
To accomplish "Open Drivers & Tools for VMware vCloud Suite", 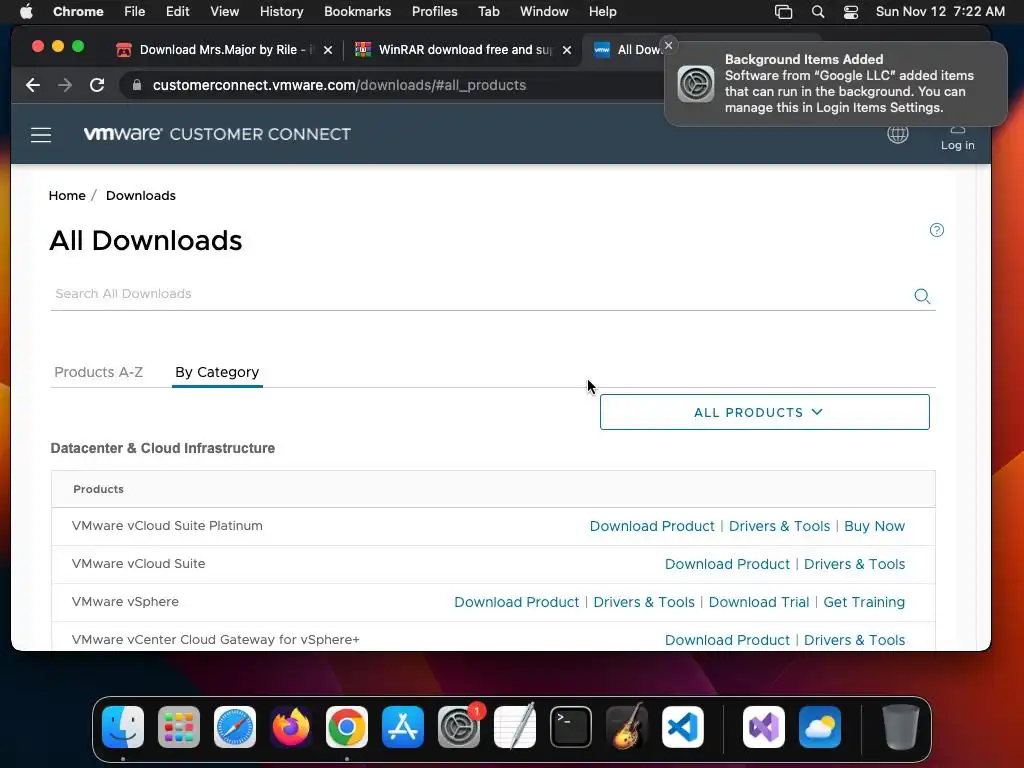I will click(854, 564).
